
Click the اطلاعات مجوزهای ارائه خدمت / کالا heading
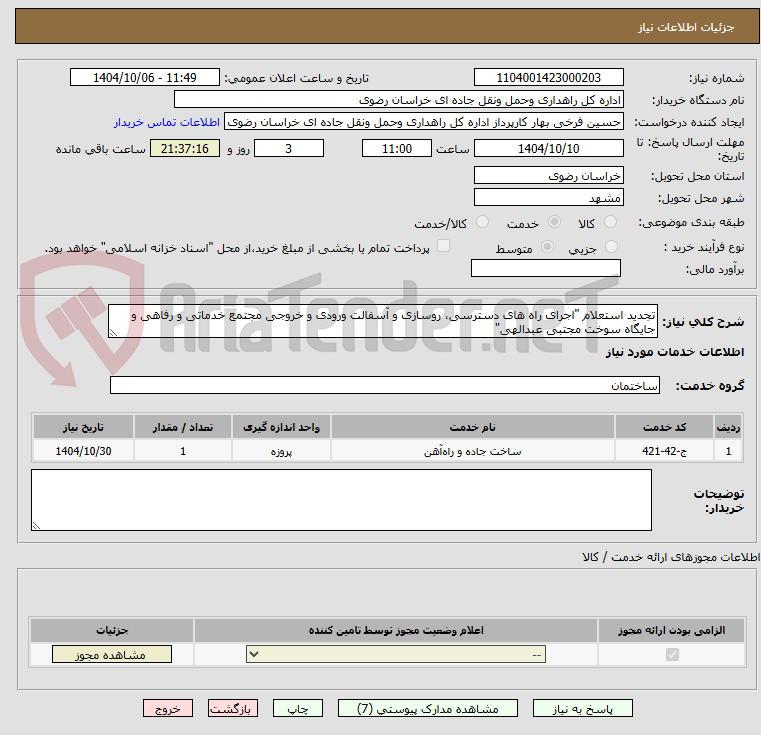click(x=671, y=557)
